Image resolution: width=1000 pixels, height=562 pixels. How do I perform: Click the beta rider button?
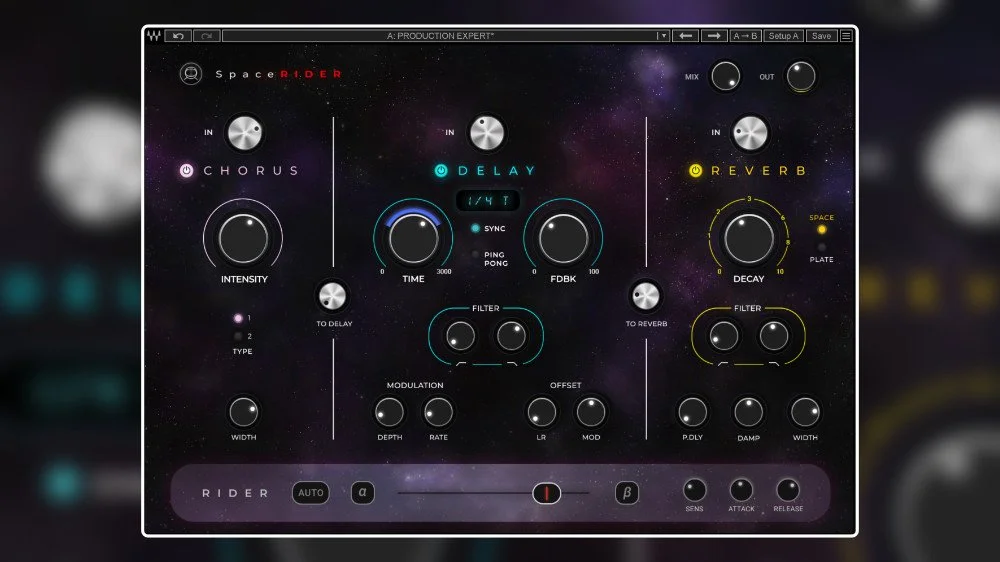pos(627,492)
